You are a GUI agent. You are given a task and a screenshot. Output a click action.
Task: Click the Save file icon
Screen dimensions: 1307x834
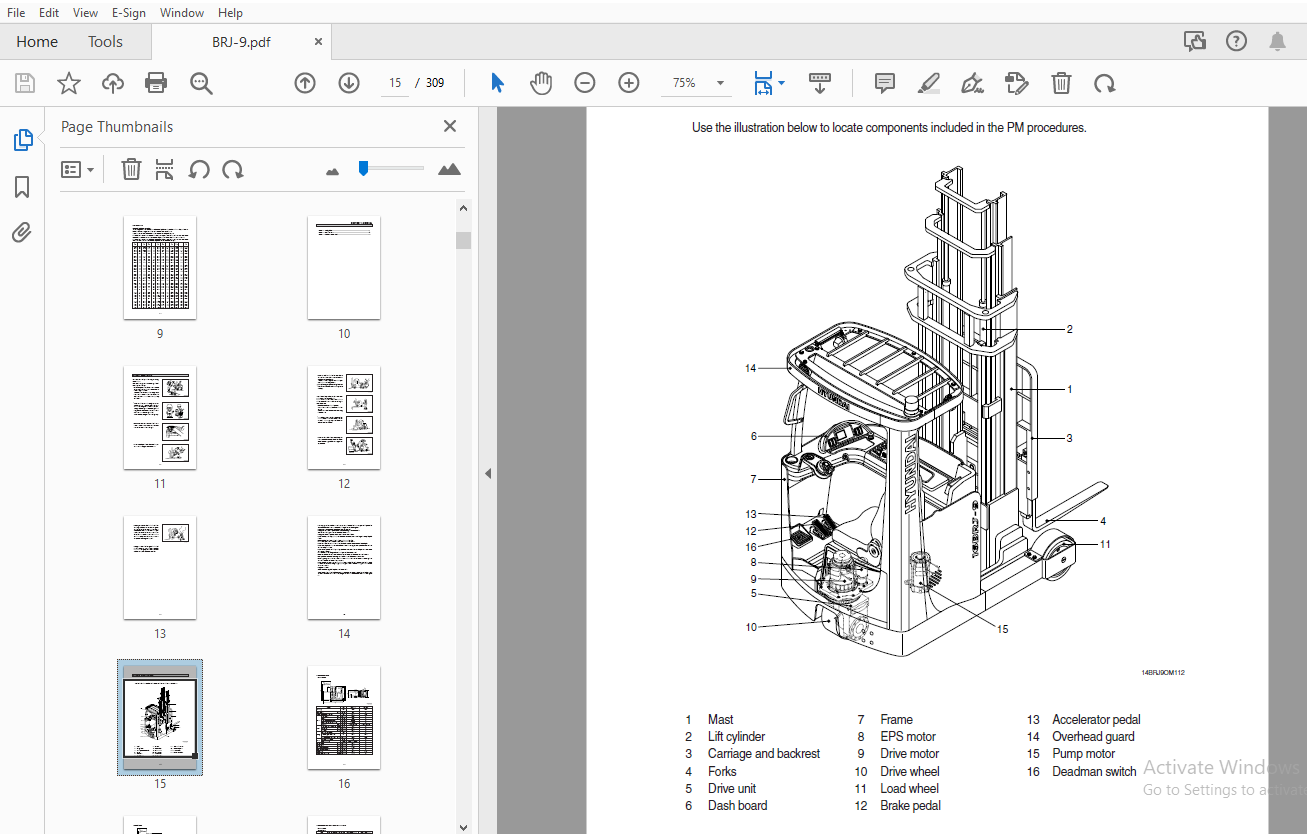point(24,83)
